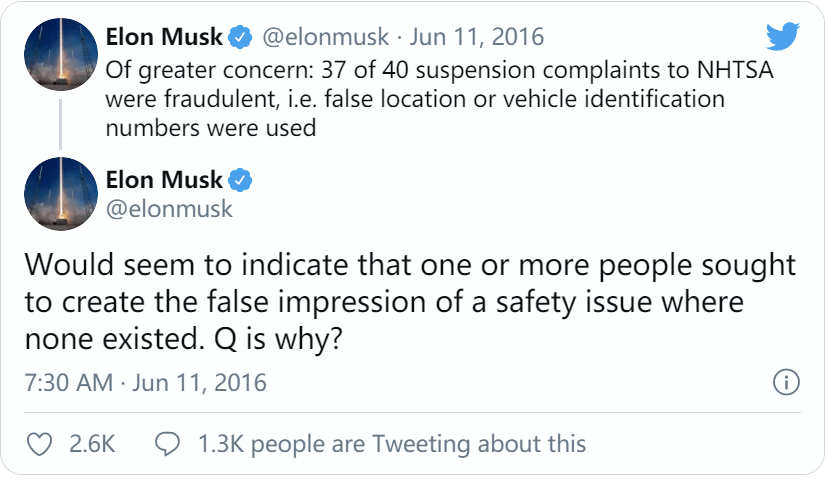The height and width of the screenshot is (480, 829).
Task: Click the text "Q is why?" in the tweet
Action: pos(278,339)
